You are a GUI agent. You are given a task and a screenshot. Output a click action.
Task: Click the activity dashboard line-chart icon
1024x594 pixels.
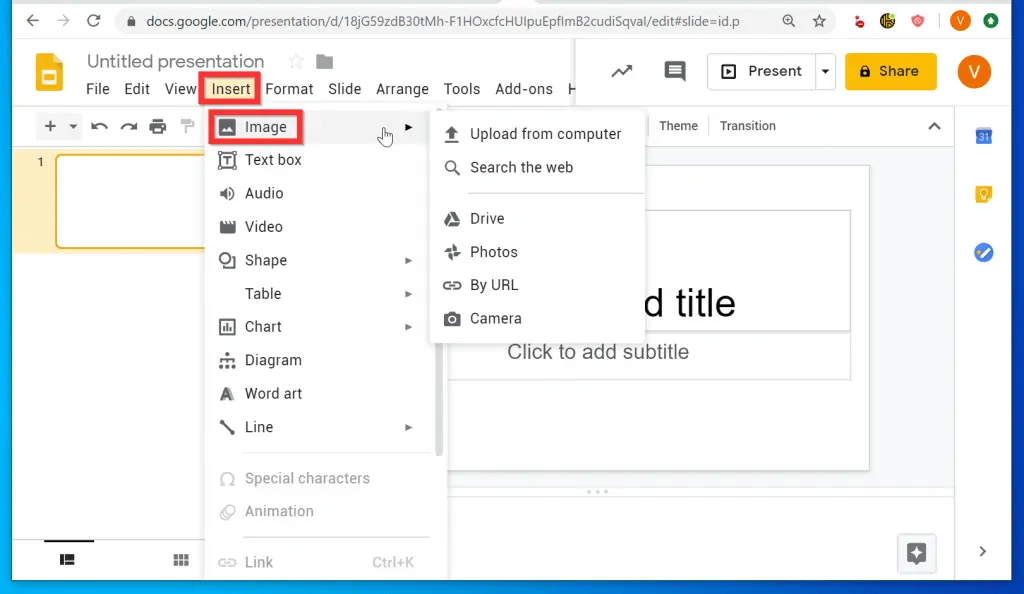[622, 71]
